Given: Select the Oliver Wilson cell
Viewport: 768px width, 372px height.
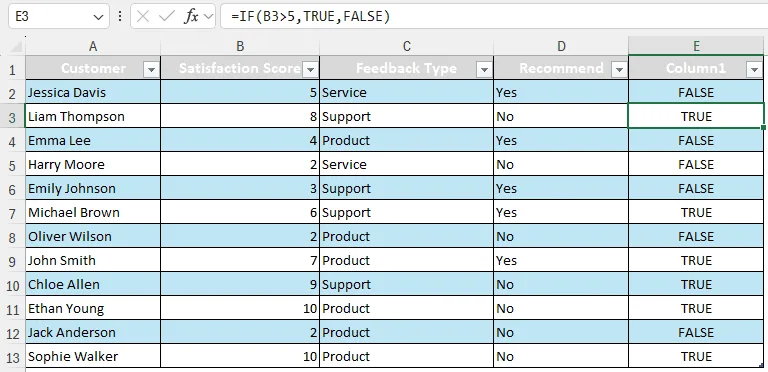Looking at the screenshot, I should pyautogui.click(x=93, y=236).
